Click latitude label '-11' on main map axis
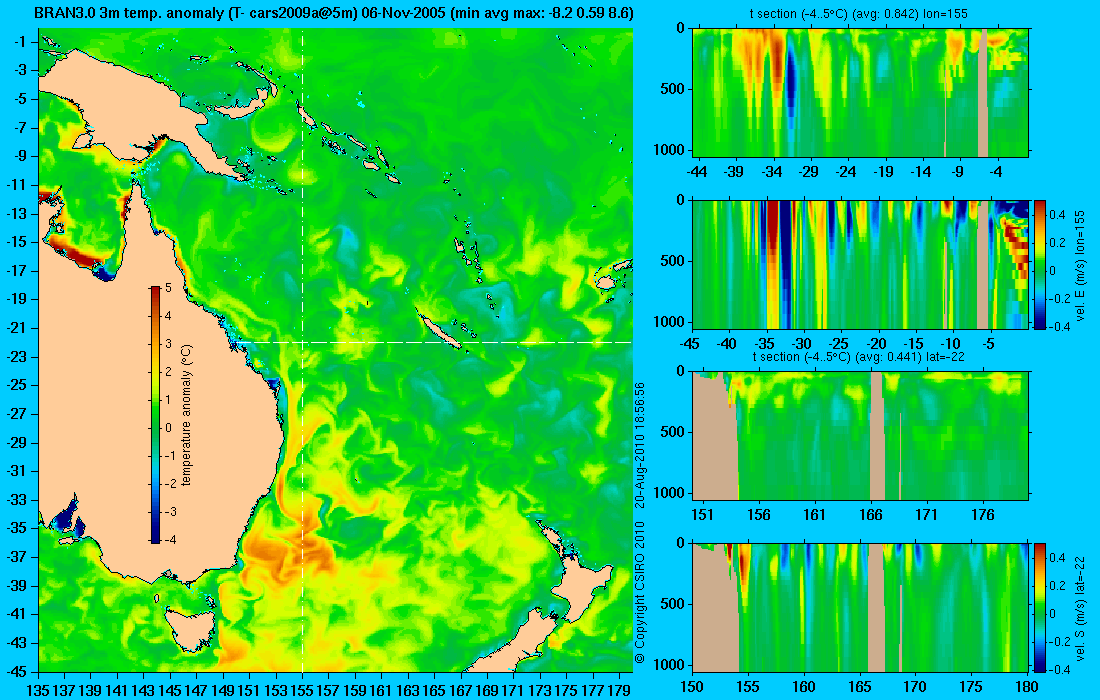The width and height of the screenshot is (1100, 700). click(x=16, y=184)
